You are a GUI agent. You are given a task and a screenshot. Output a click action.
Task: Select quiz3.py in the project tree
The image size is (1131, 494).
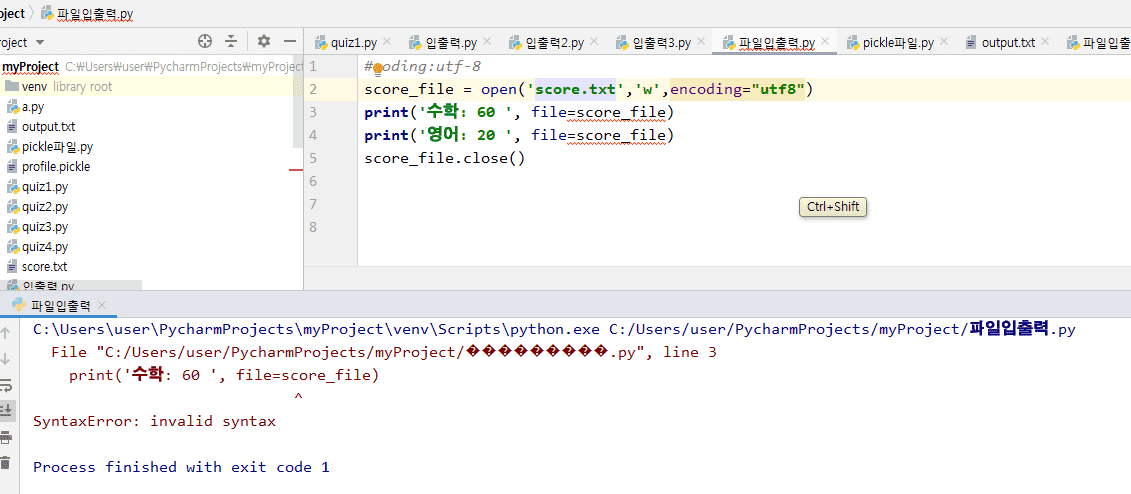45,227
